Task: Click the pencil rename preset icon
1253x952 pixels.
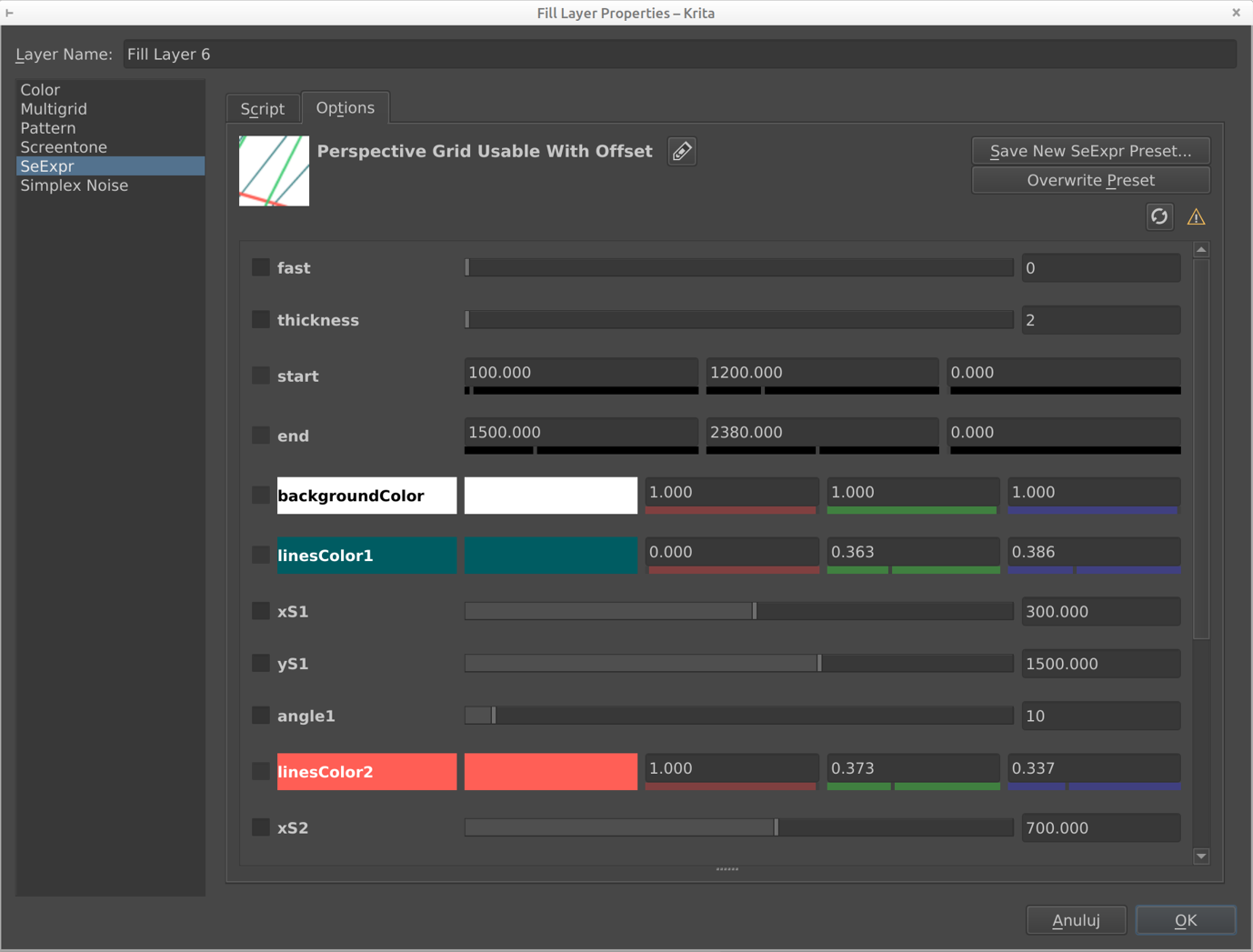Action: 682,152
